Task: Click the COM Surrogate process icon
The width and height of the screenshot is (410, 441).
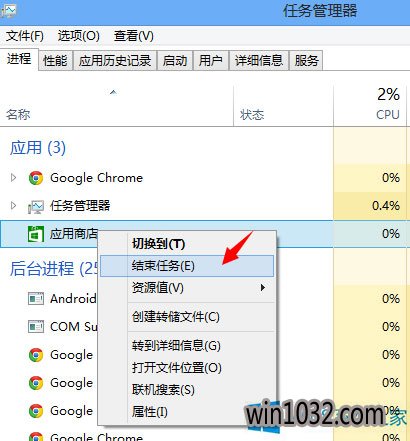Action: (36, 327)
